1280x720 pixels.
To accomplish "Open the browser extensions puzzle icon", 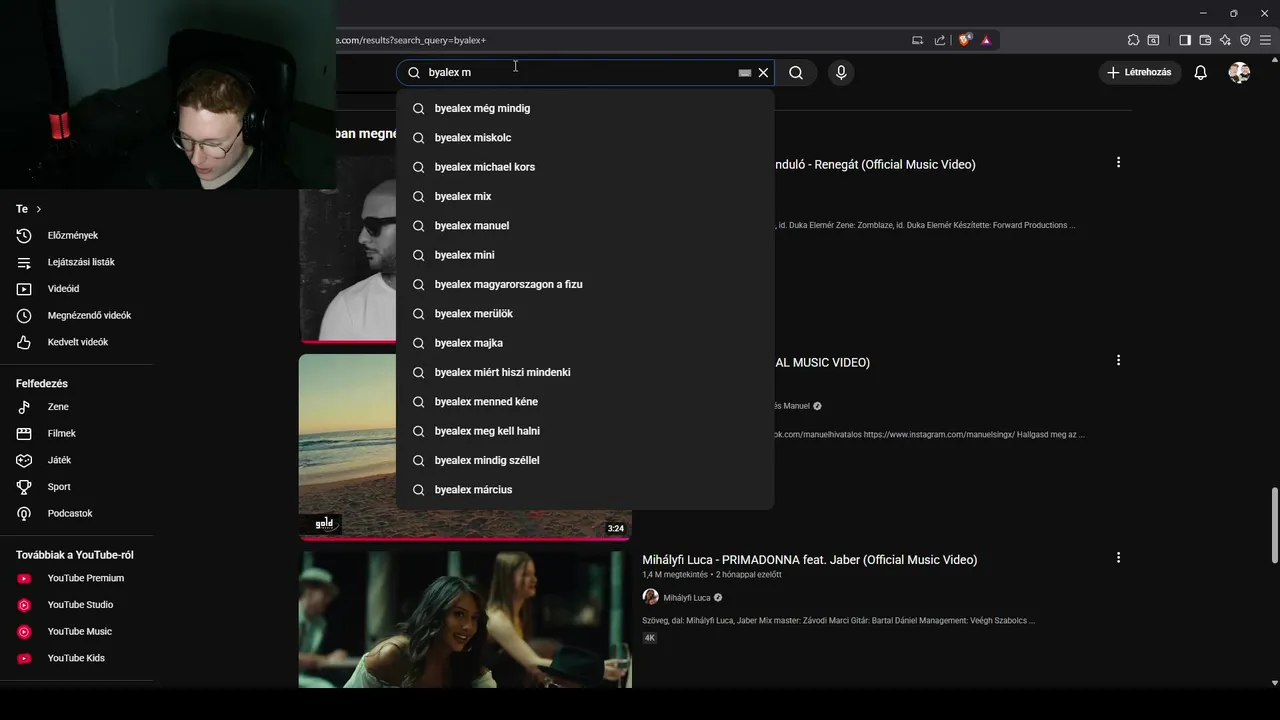I will pyautogui.click(x=1133, y=40).
